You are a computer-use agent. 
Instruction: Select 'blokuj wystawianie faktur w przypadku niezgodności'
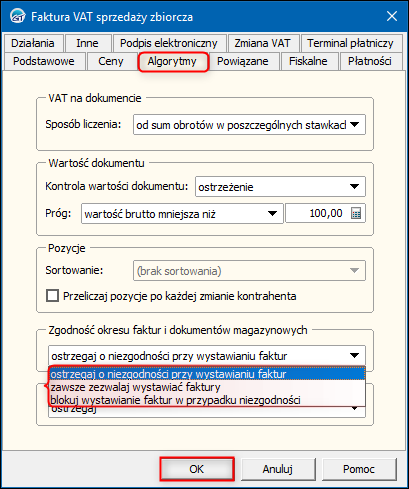(x=207, y=400)
